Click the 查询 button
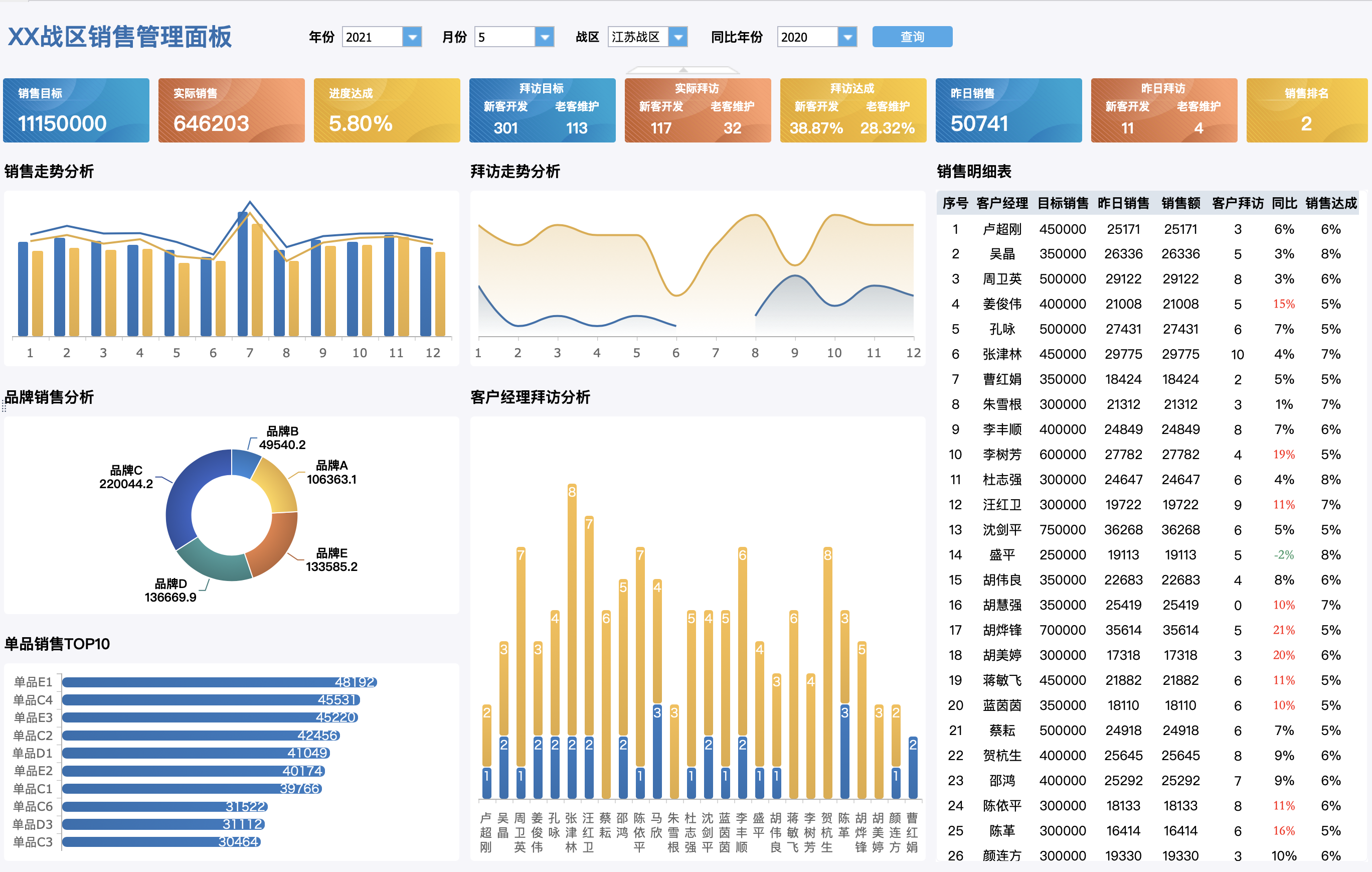Viewport: 1372px width, 872px height. (x=912, y=37)
